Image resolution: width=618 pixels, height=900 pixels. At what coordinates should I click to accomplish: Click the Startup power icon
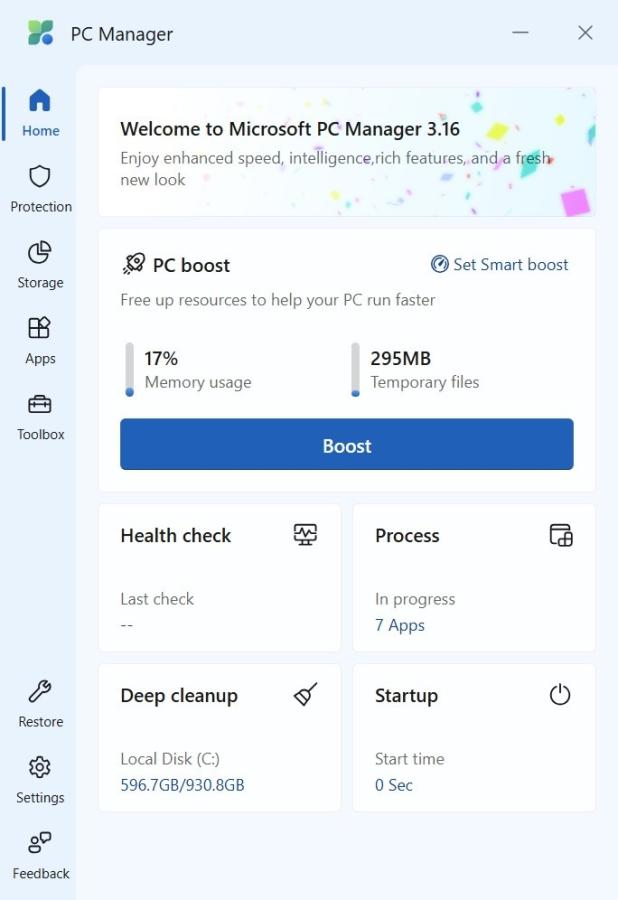[560, 695]
